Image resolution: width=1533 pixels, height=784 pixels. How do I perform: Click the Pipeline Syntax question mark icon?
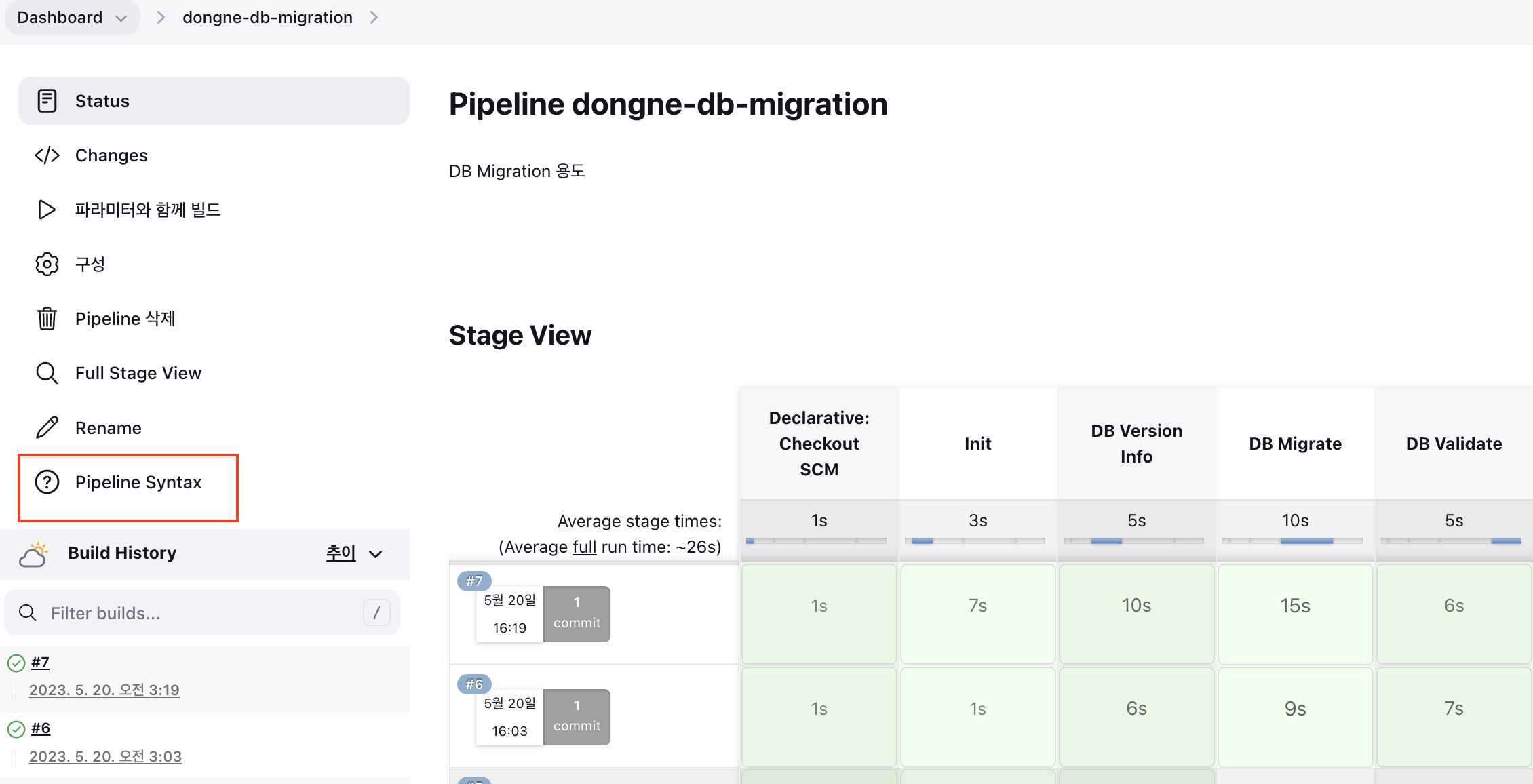47,482
